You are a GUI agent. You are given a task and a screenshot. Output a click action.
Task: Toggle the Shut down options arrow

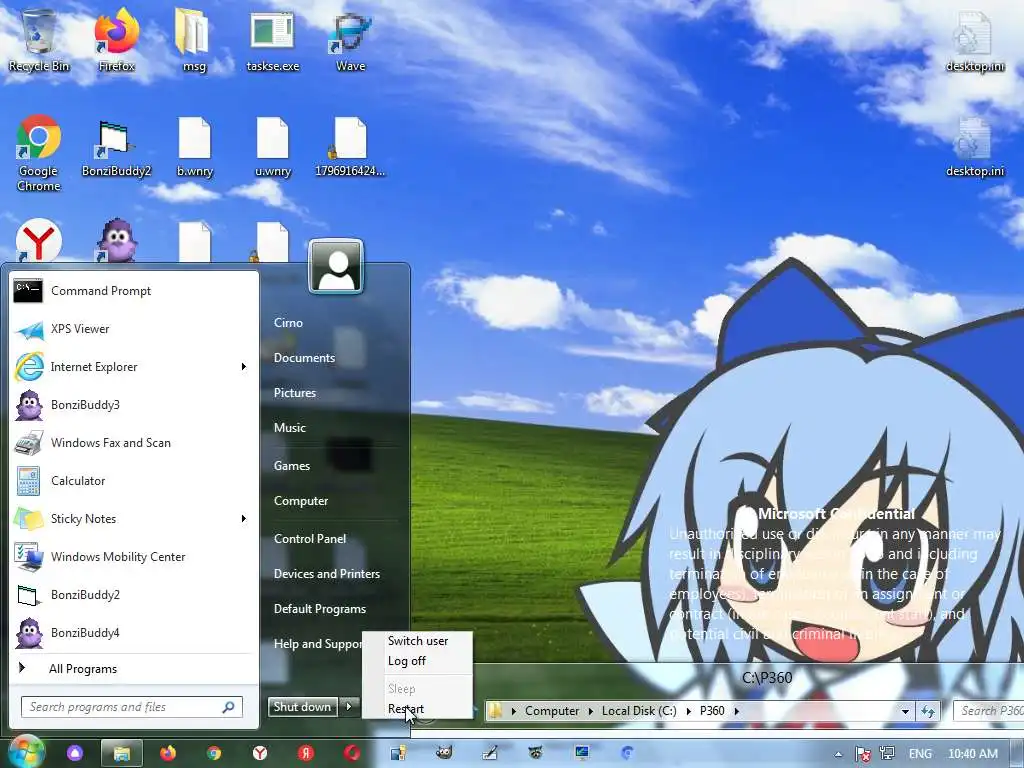point(349,707)
